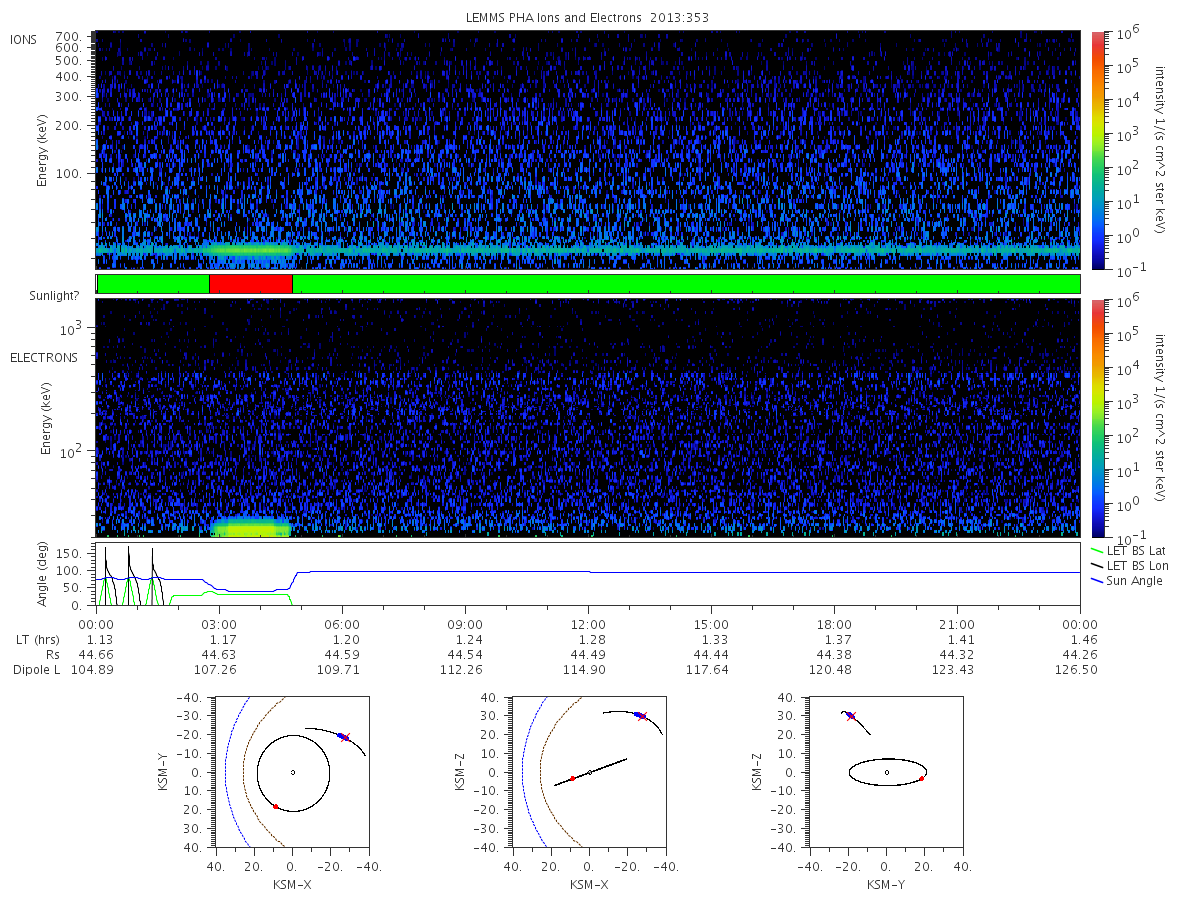Click the bright electron burst near 03:00
Screen dimensions: 1200x900
pos(250,527)
